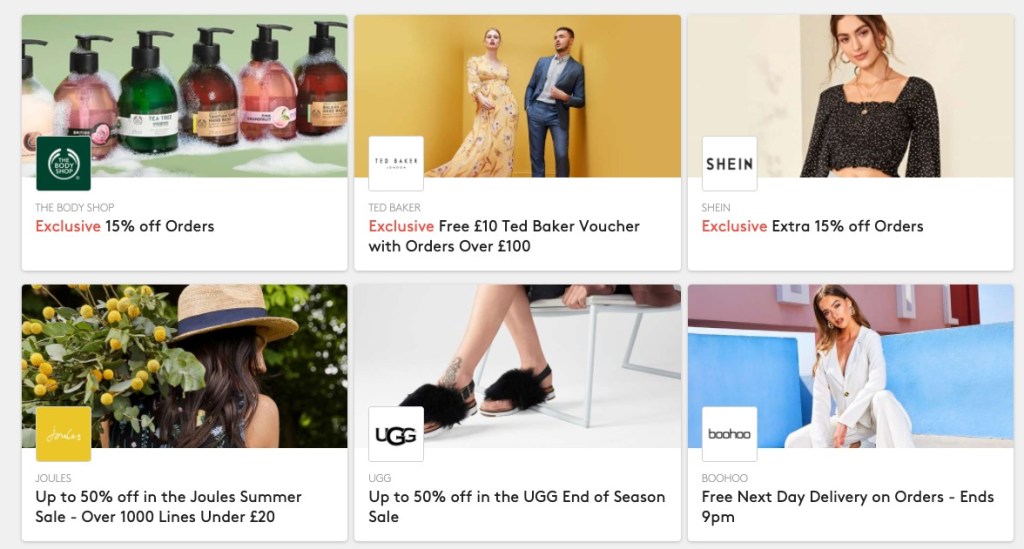This screenshot has width=1024, height=549.
Task: Click the SHEIN logo badge
Action: [729, 164]
